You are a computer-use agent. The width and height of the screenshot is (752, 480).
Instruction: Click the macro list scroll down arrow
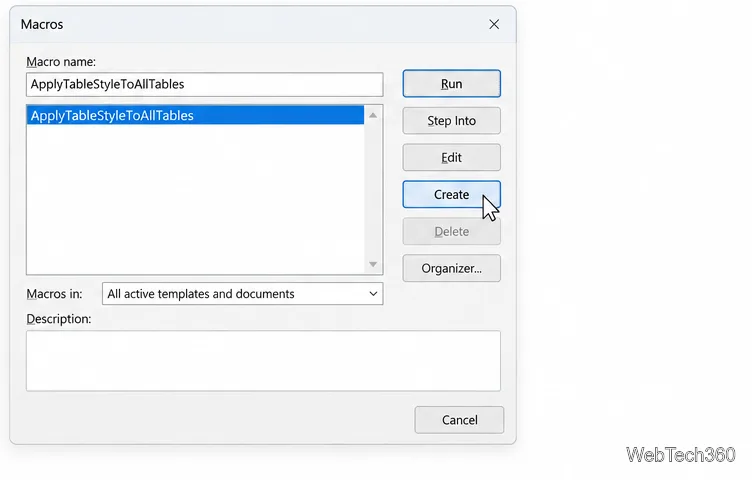coord(373,264)
